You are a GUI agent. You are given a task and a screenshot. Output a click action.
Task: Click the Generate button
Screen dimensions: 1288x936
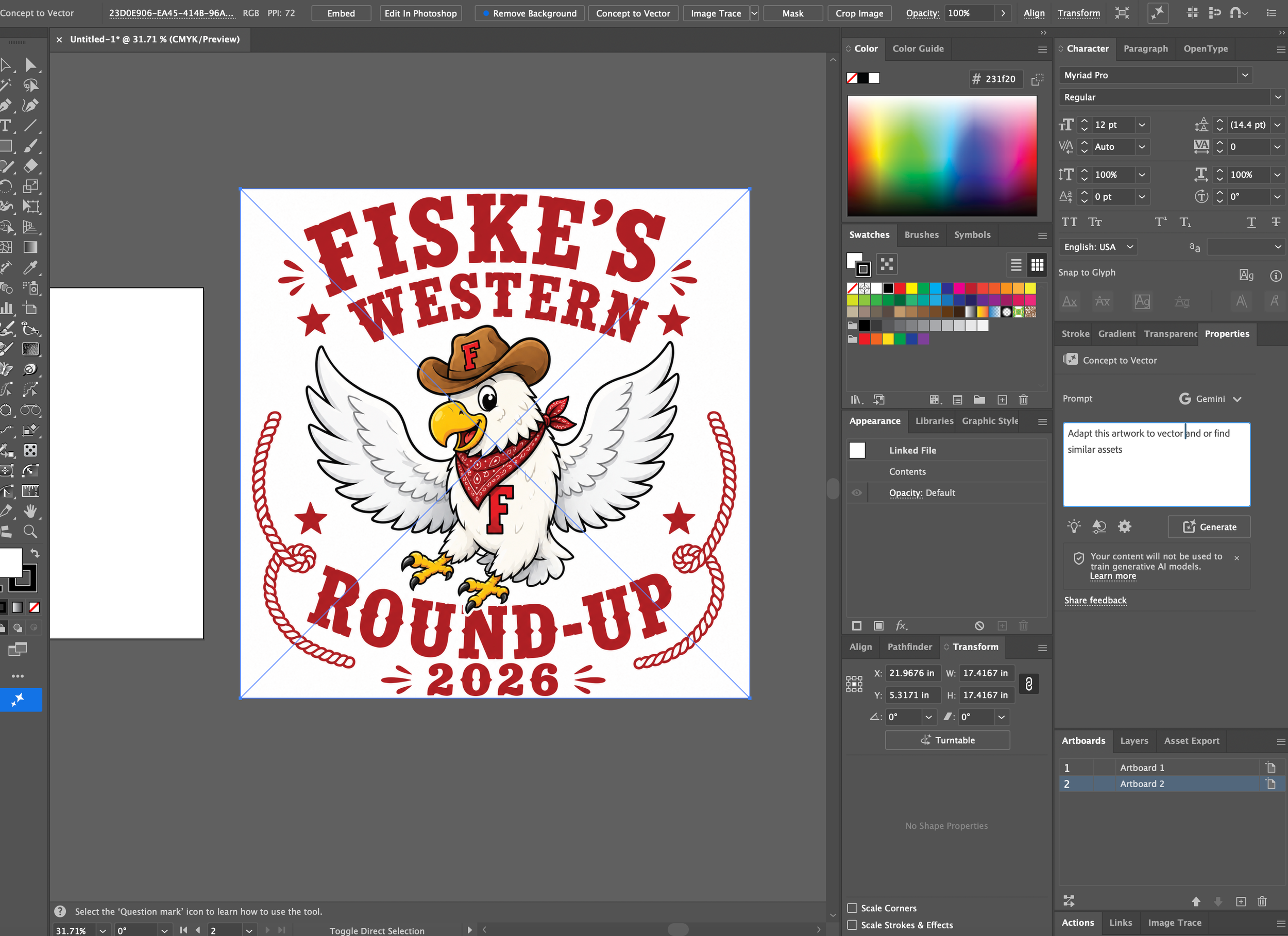[1209, 526]
